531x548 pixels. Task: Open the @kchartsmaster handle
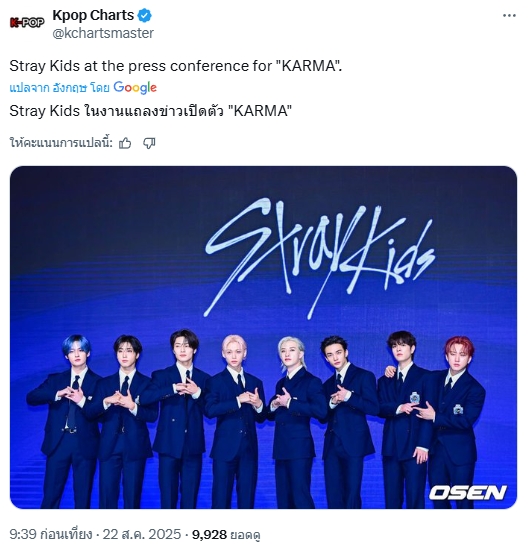tap(103, 33)
